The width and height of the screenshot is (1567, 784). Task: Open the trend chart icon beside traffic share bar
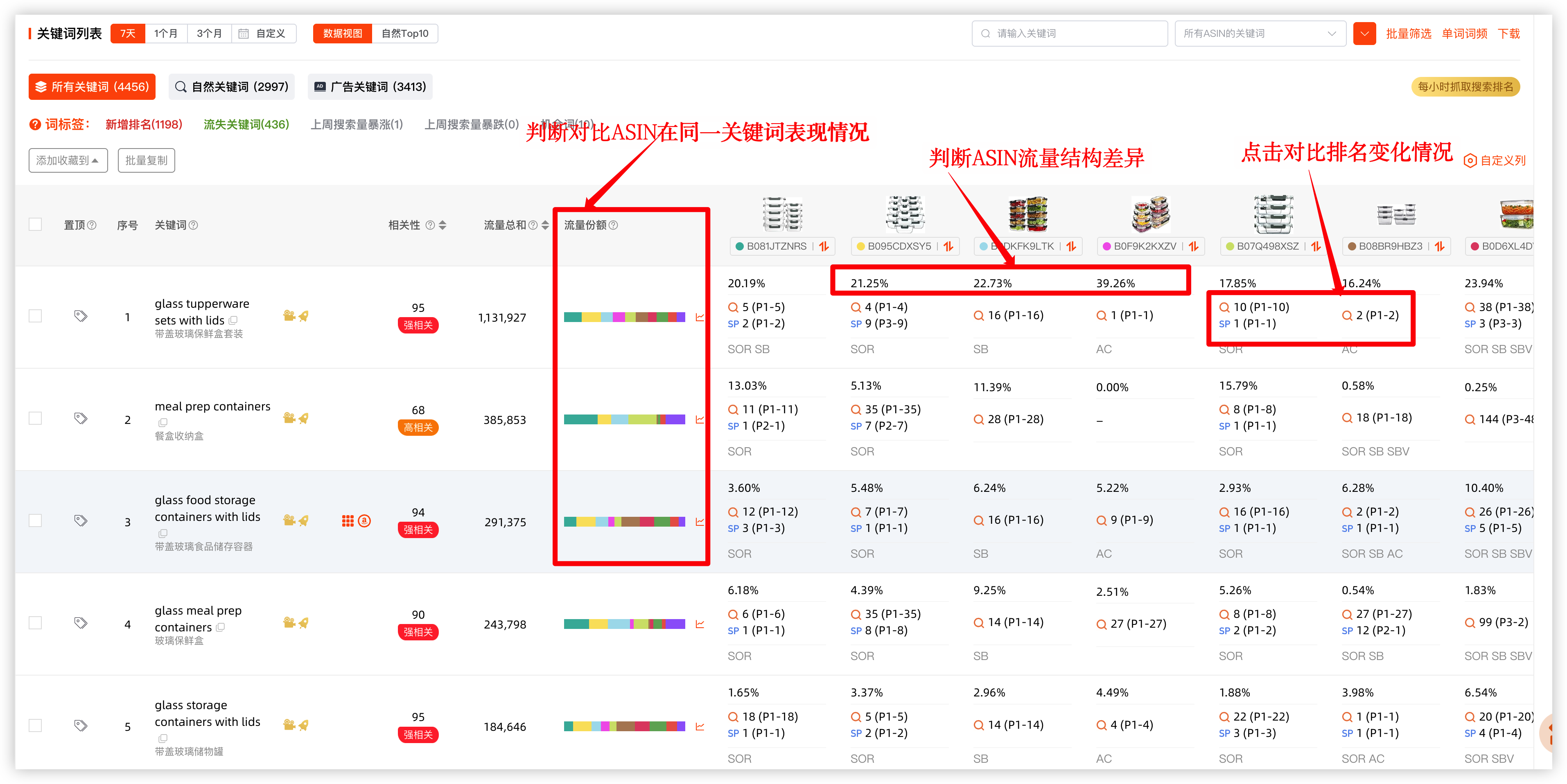(700, 317)
